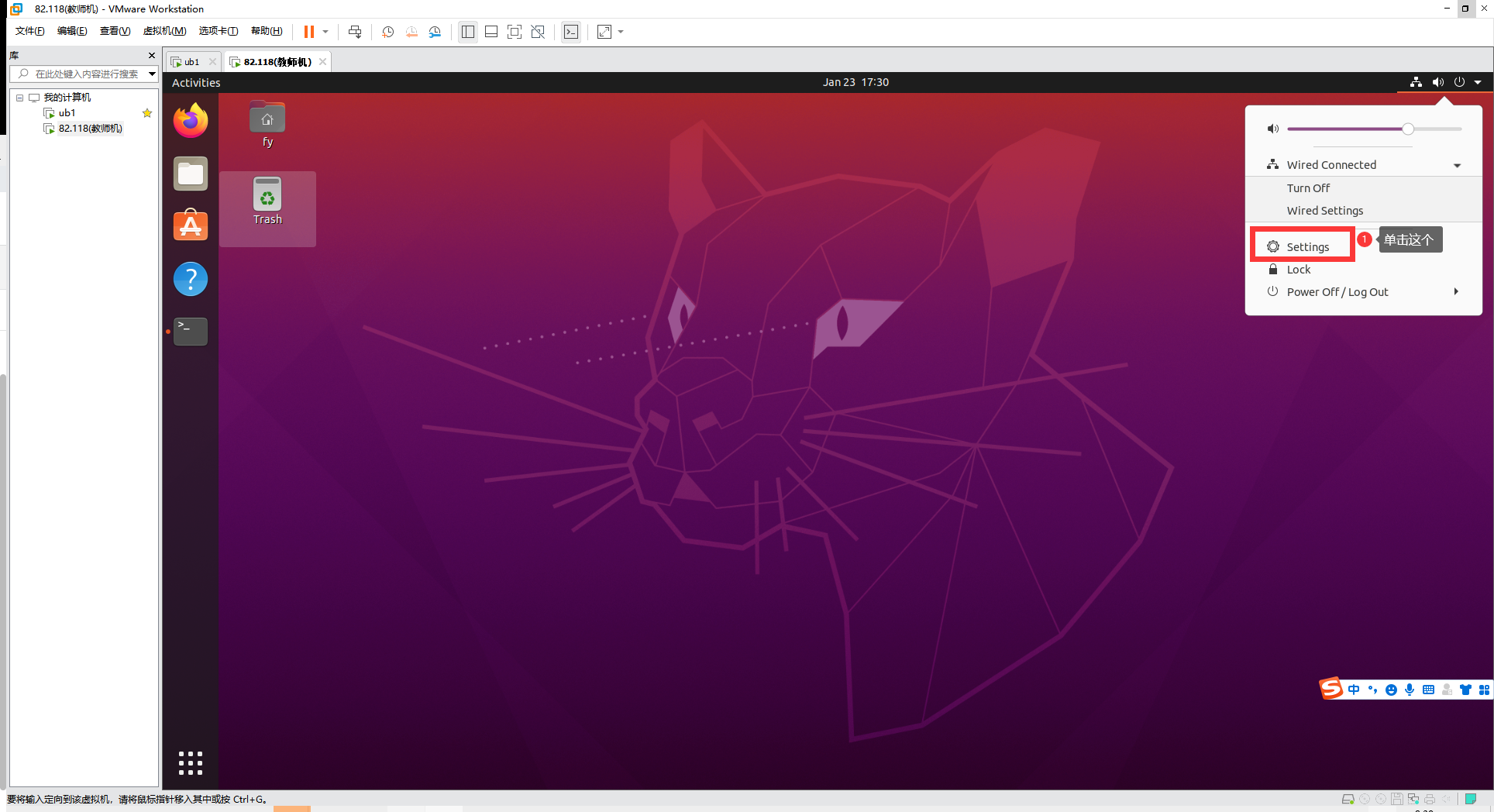
Task: Show Applications grid at dock bottom
Action: [191, 763]
